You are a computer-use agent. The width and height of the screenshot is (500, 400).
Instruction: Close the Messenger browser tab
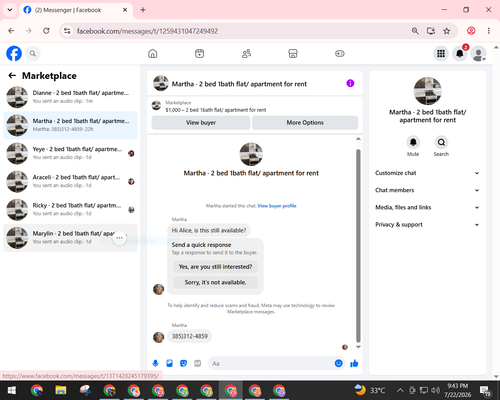point(125,10)
